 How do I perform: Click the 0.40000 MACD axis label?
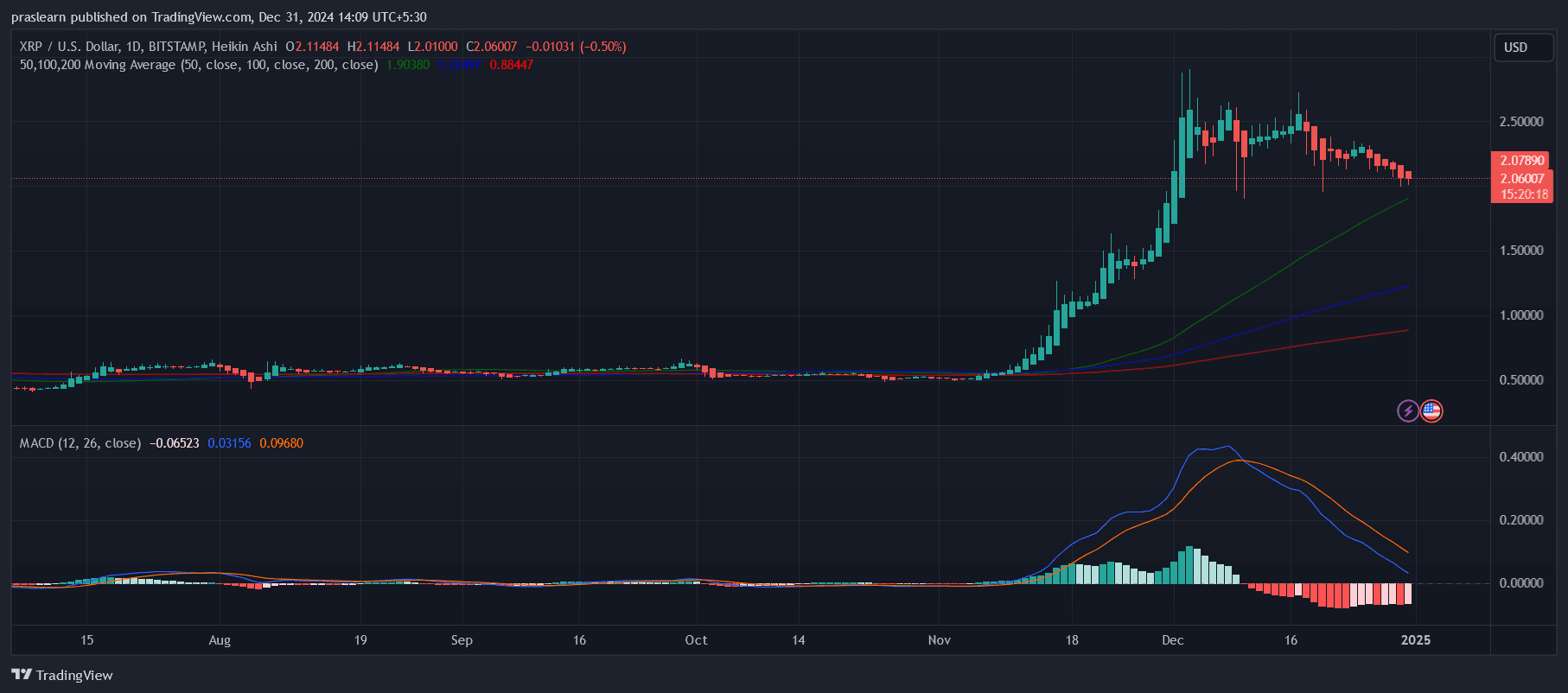1521,457
